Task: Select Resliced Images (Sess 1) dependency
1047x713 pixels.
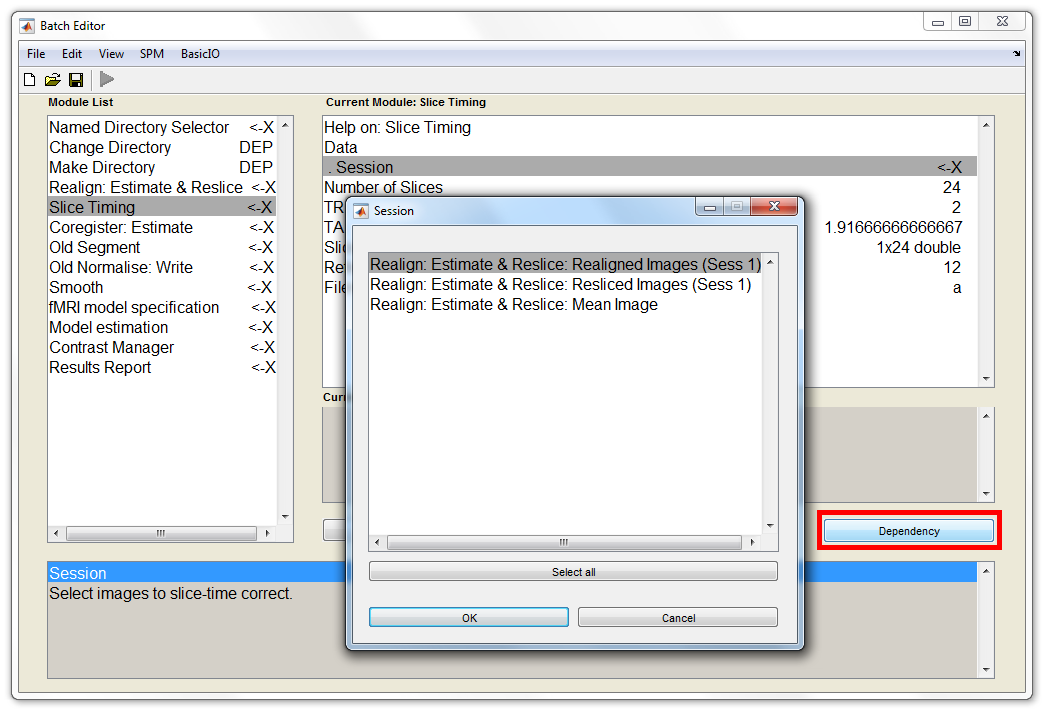Action: pyautogui.click(x=560, y=285)
